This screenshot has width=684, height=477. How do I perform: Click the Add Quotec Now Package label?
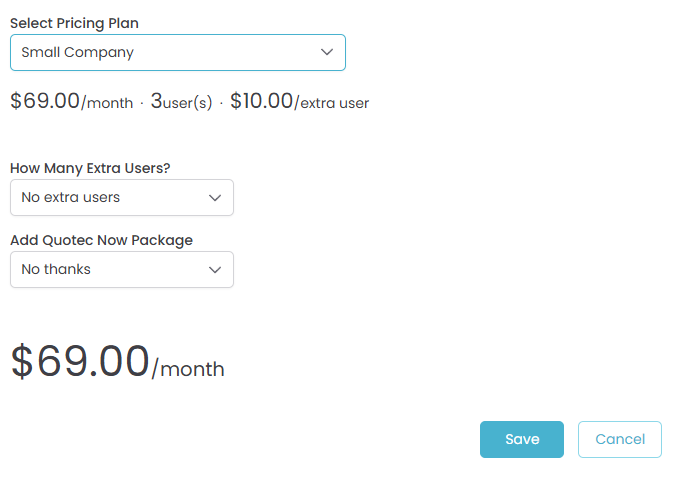click(x=101, y=240)
